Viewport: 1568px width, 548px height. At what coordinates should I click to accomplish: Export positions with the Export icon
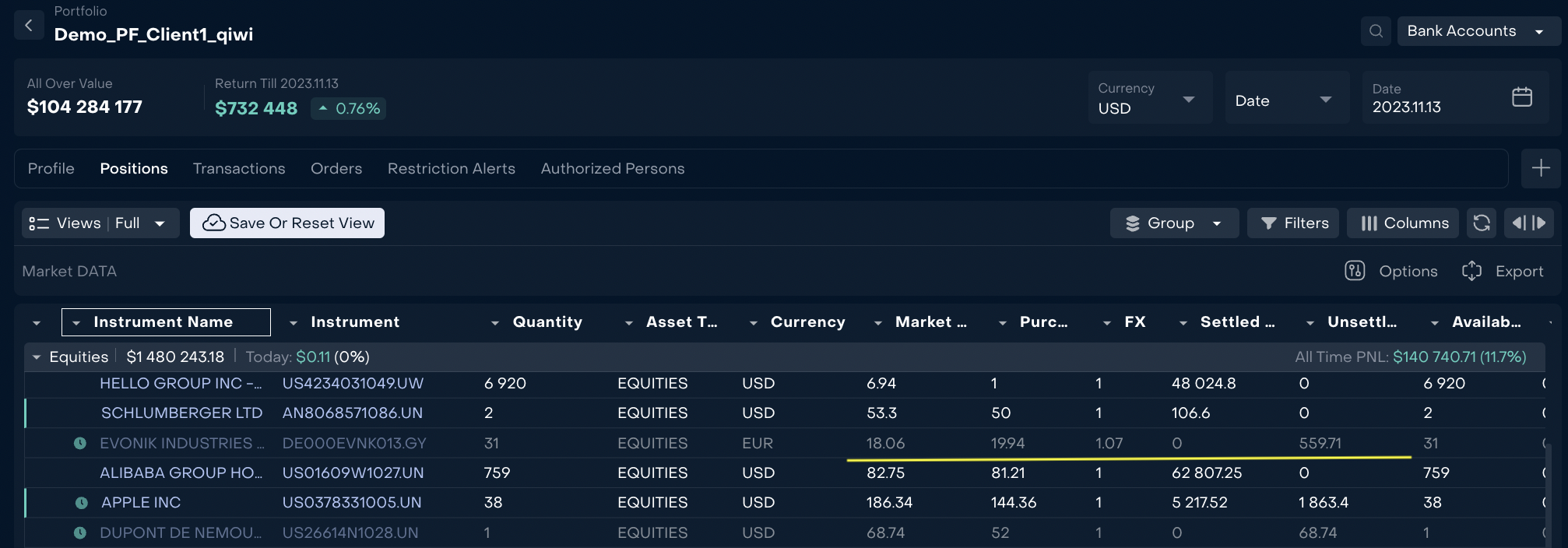(x=1471, y=271)
